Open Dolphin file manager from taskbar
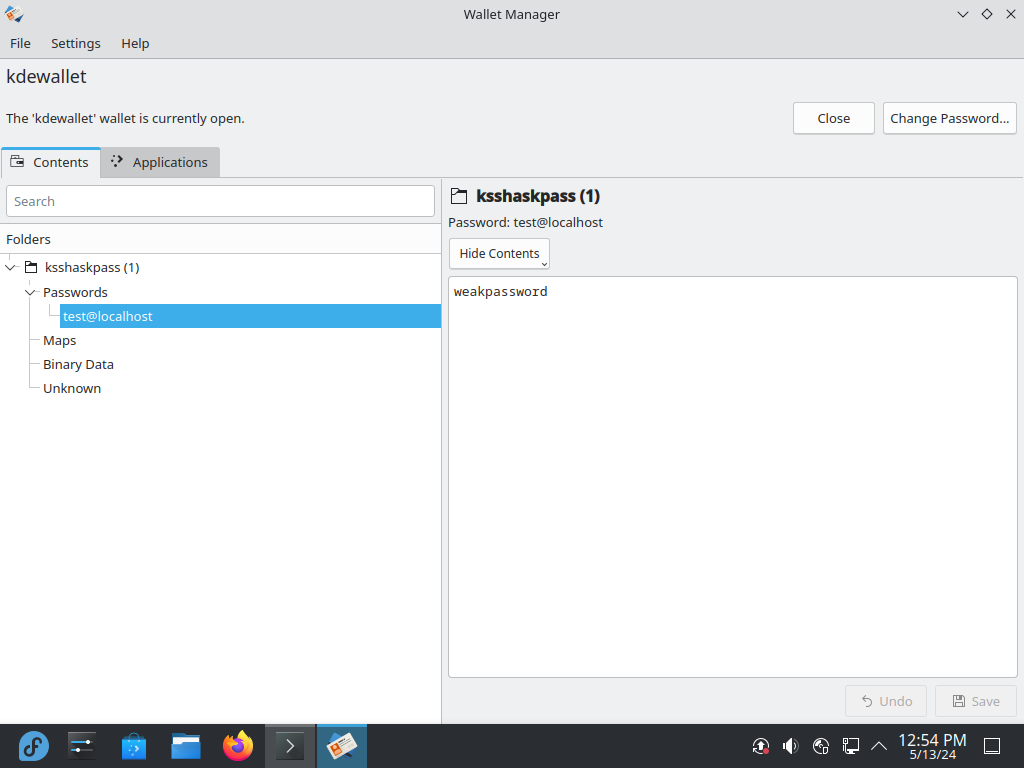Viewport: 1024px width, 768px height. point(185,746)
